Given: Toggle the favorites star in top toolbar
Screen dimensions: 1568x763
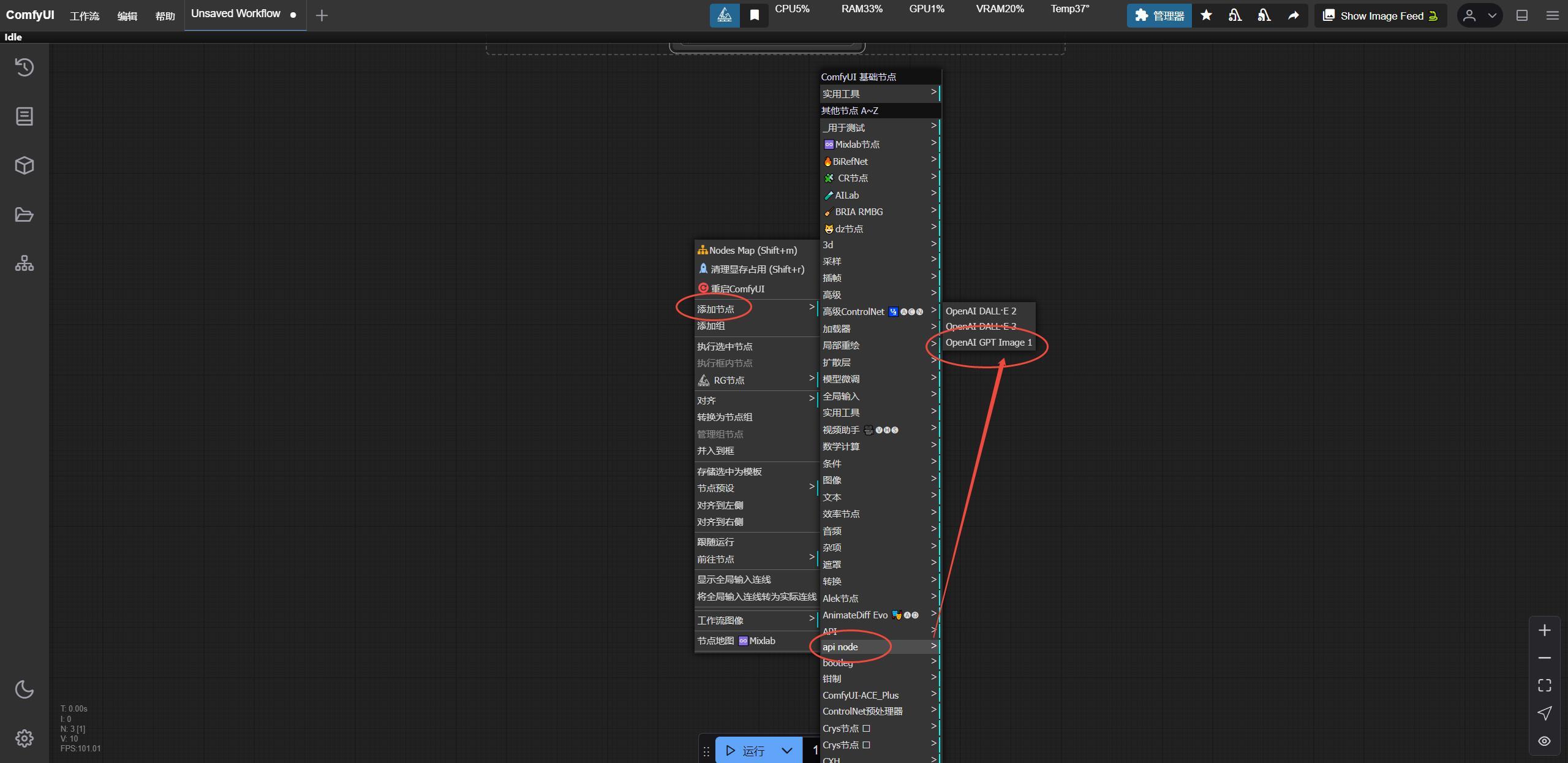Looking at the screenshot, I should tap(1206, 15).
